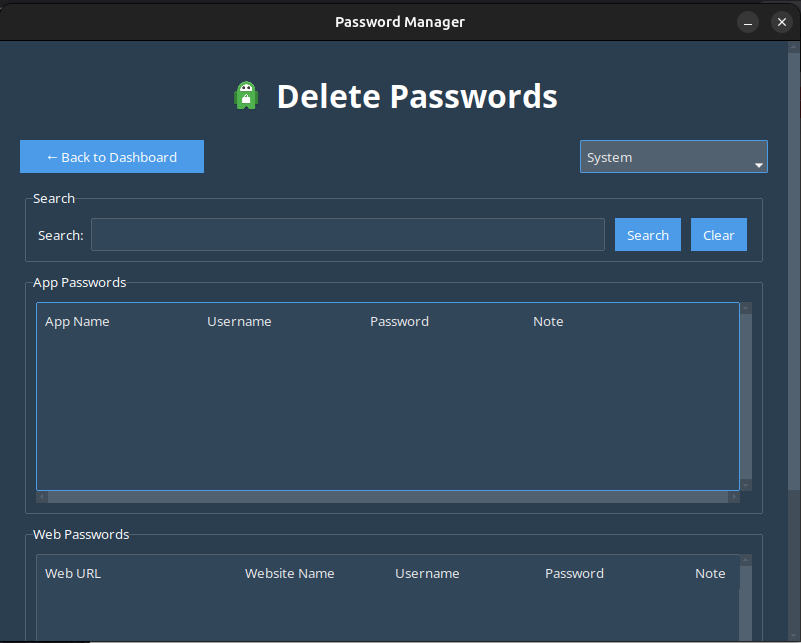Viewport: 801px width, 643px height.
Task: Open the System theme dropdown
Action: point(673,157)
